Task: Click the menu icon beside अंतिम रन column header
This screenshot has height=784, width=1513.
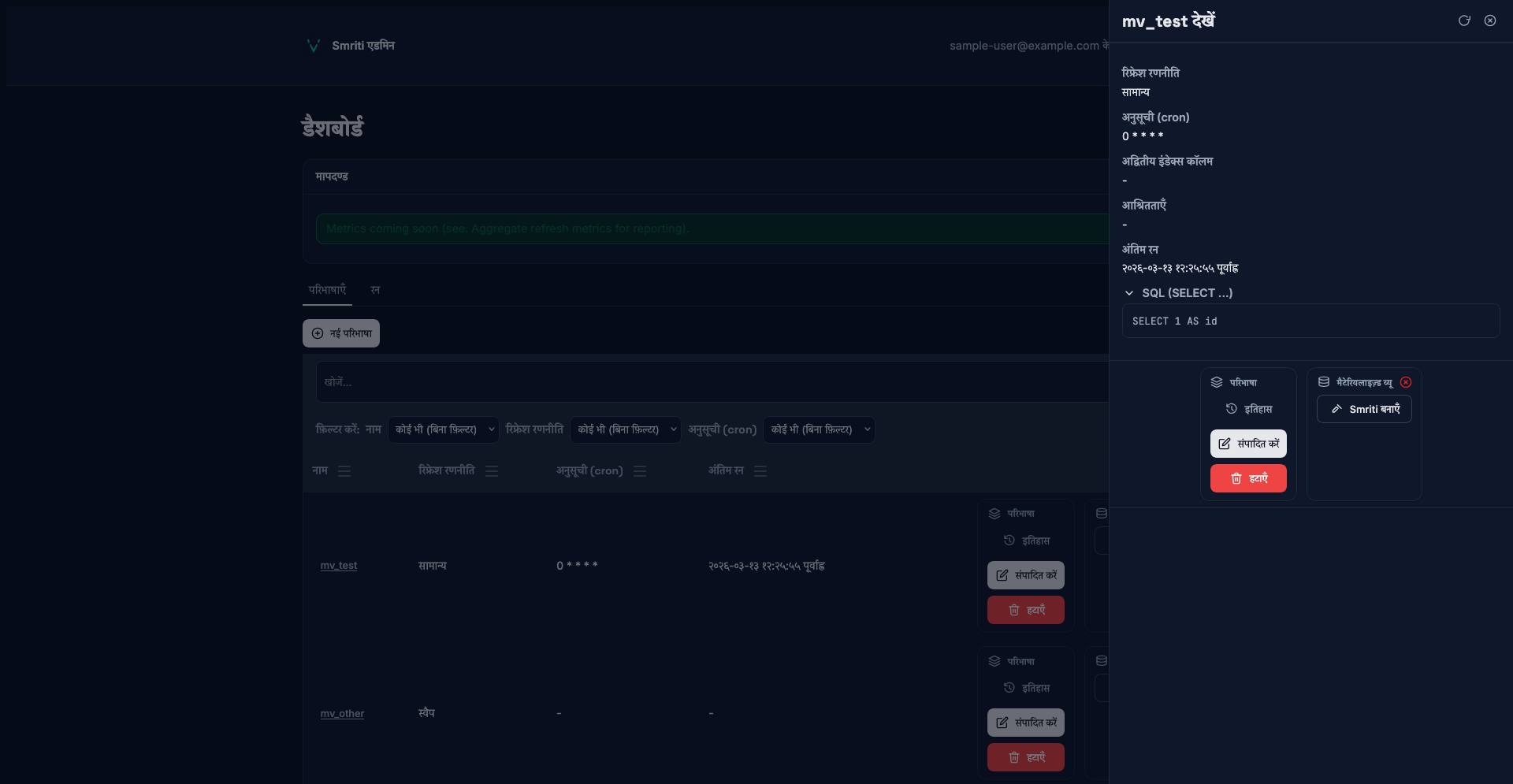Action: (760, 471)
